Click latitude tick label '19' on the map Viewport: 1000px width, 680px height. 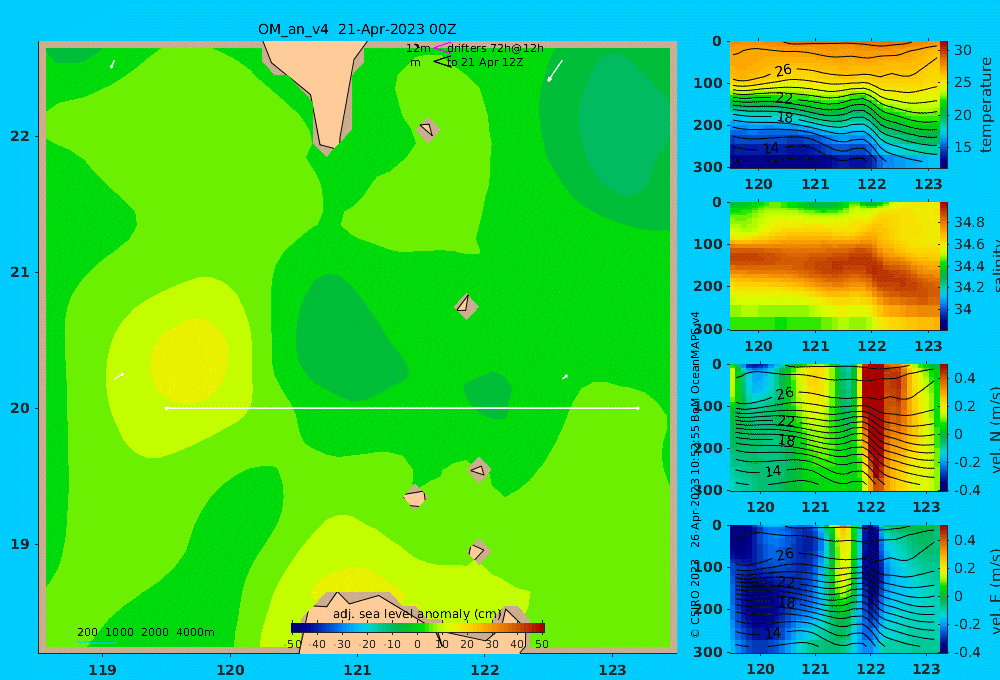(x=20, y=544)
